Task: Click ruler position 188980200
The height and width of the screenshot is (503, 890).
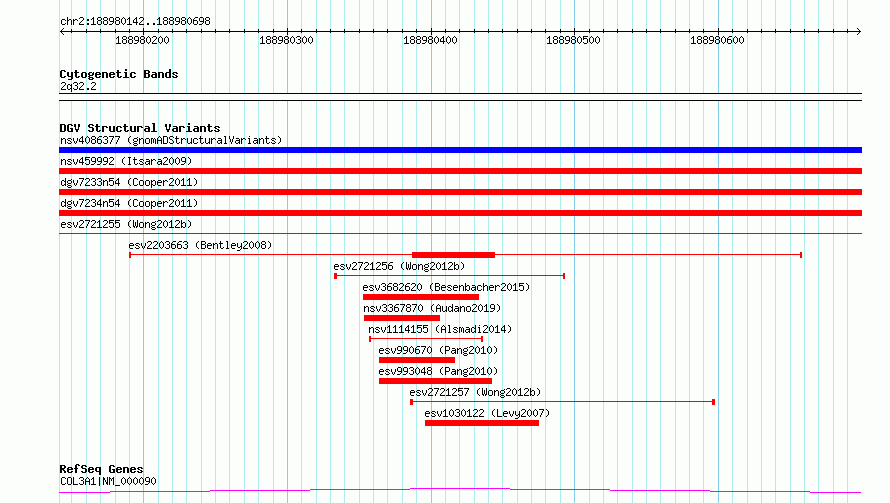Action: click(x=142, y=40)
